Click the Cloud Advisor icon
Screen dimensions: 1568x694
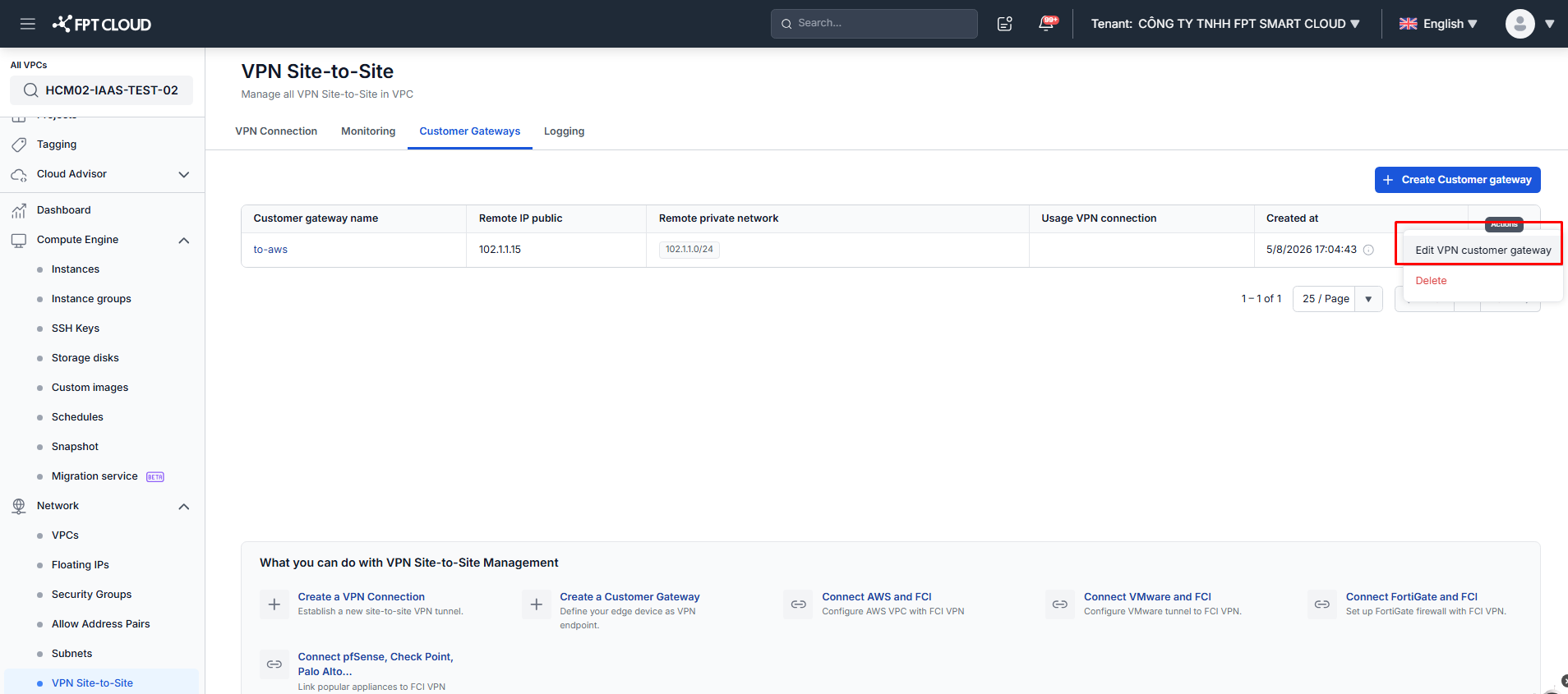(x=19, y=174)
